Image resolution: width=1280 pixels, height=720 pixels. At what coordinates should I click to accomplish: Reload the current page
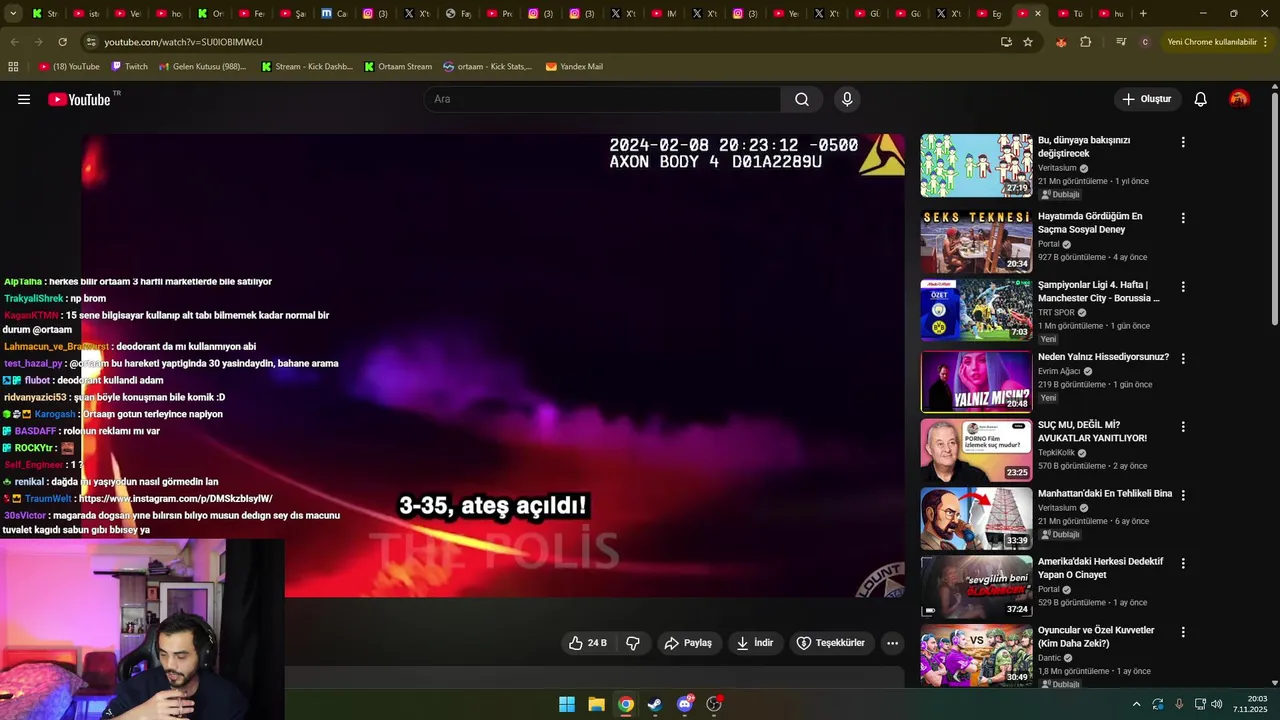click(x=63, y=42)
